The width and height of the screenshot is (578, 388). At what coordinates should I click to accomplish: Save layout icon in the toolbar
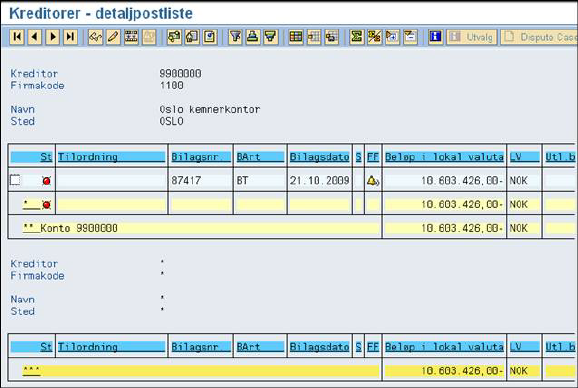point(331,36)
